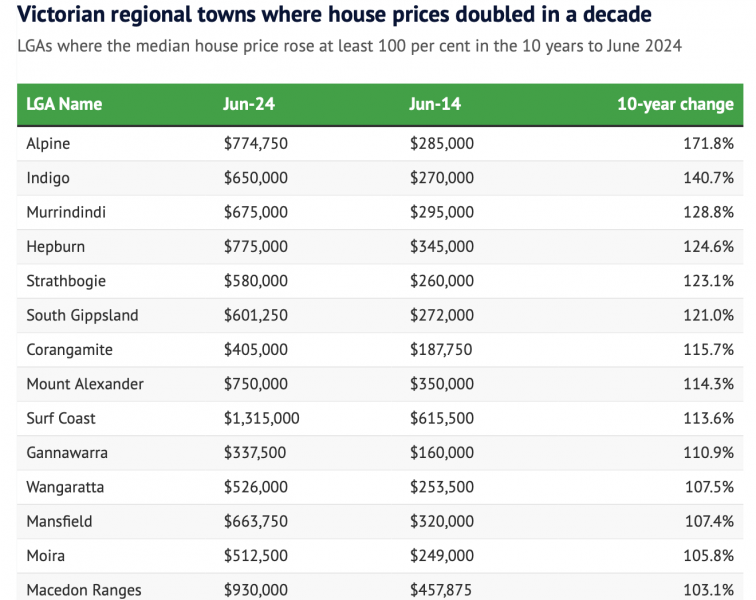Click the 10-year change column header
This screenshot has width=756, height=600.
point(674,104)
